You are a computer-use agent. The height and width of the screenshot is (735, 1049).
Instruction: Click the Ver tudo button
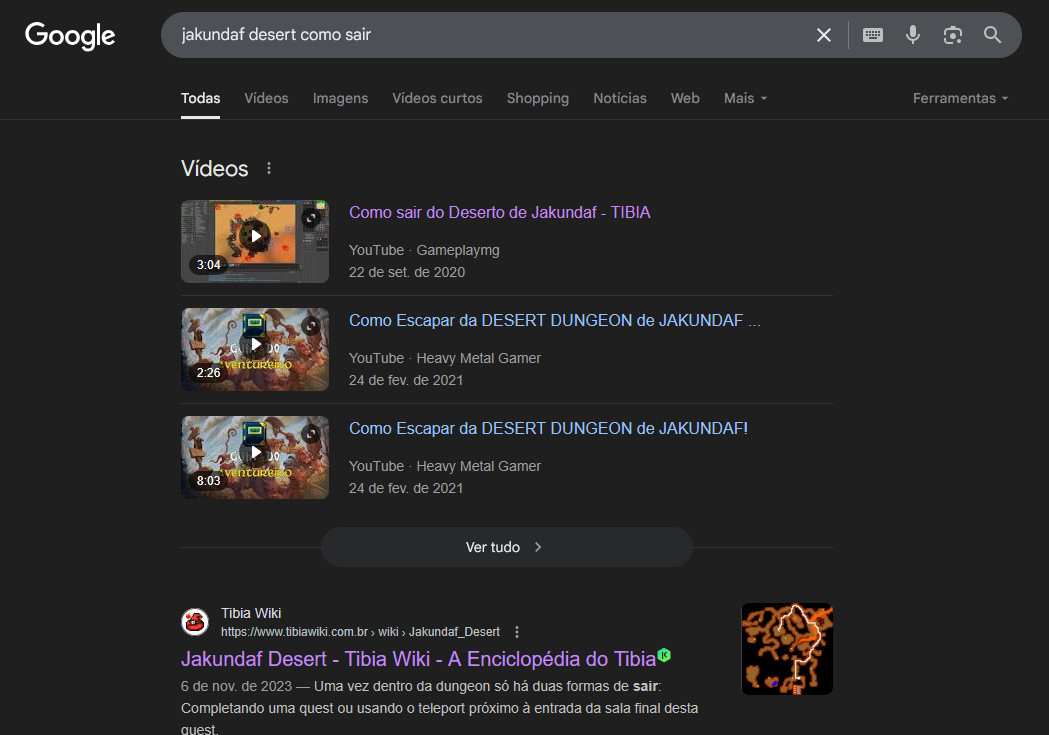[506, 547]
